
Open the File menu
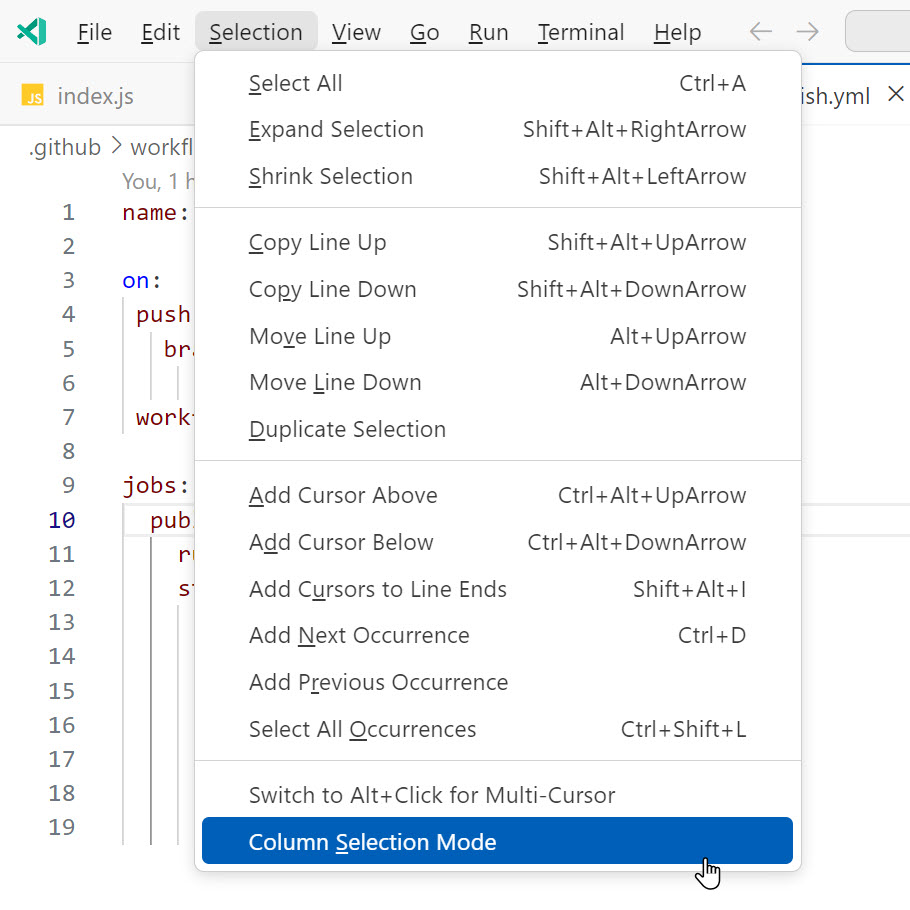(x=95, y=32)
